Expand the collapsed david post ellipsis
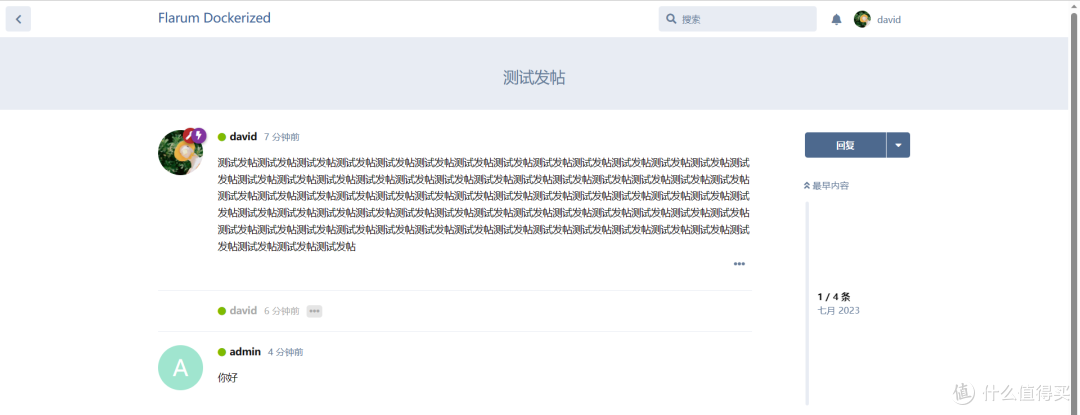 tap(314, 311)
